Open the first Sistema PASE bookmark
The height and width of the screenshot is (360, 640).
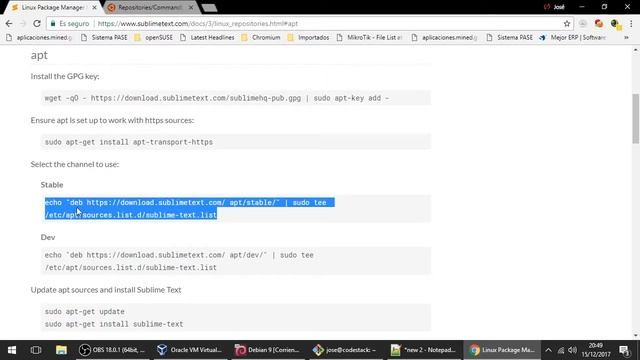[104, 38]
